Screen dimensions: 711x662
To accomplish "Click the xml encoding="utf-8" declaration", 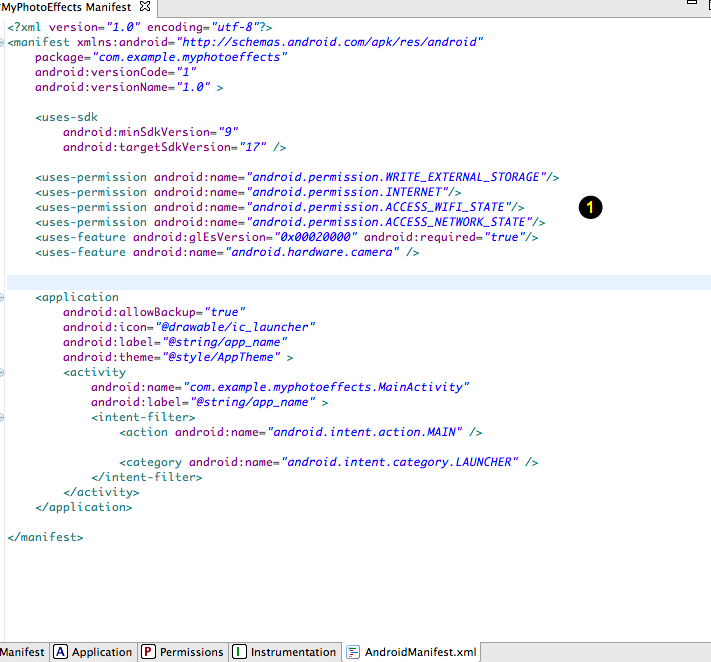I will (x=205, y=27).
